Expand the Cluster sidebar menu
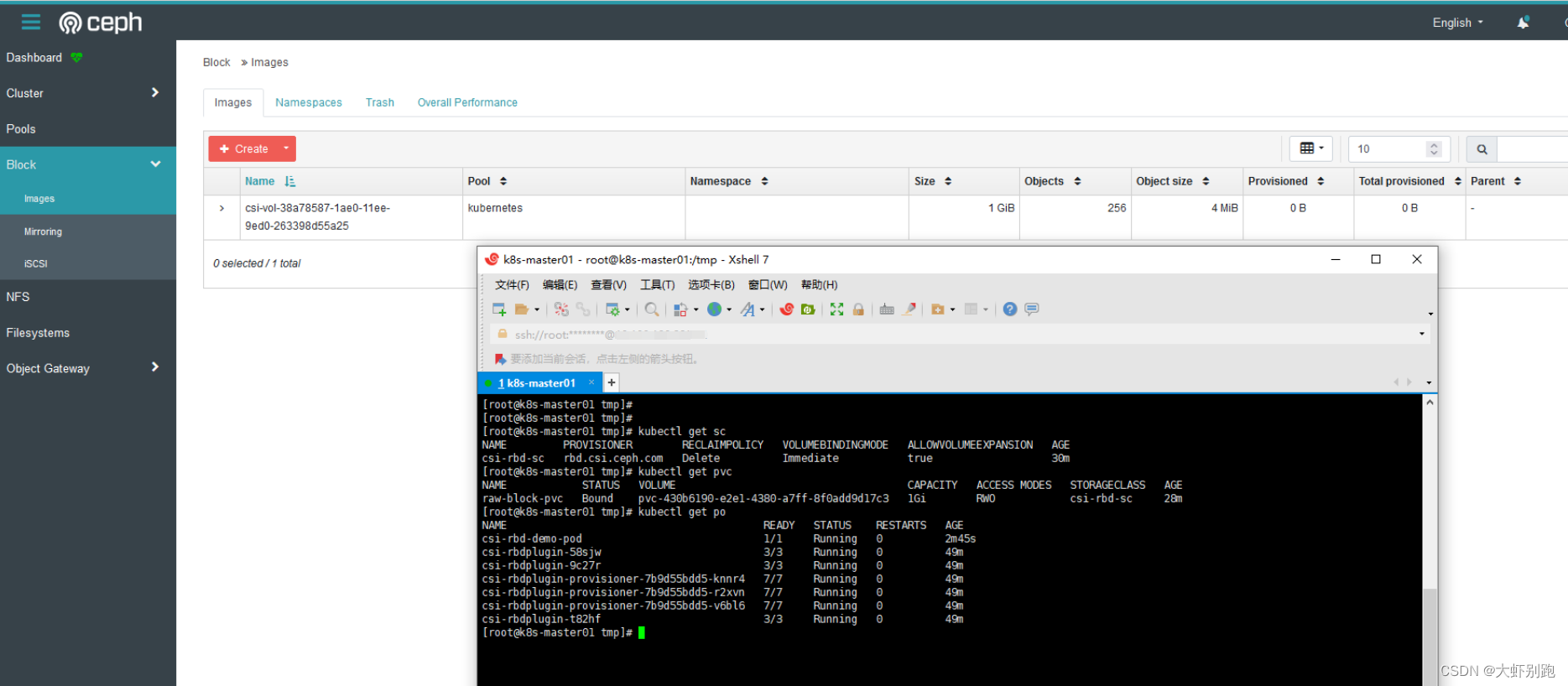This screenshot has height=686, width=1568. [x=154, y=92]
